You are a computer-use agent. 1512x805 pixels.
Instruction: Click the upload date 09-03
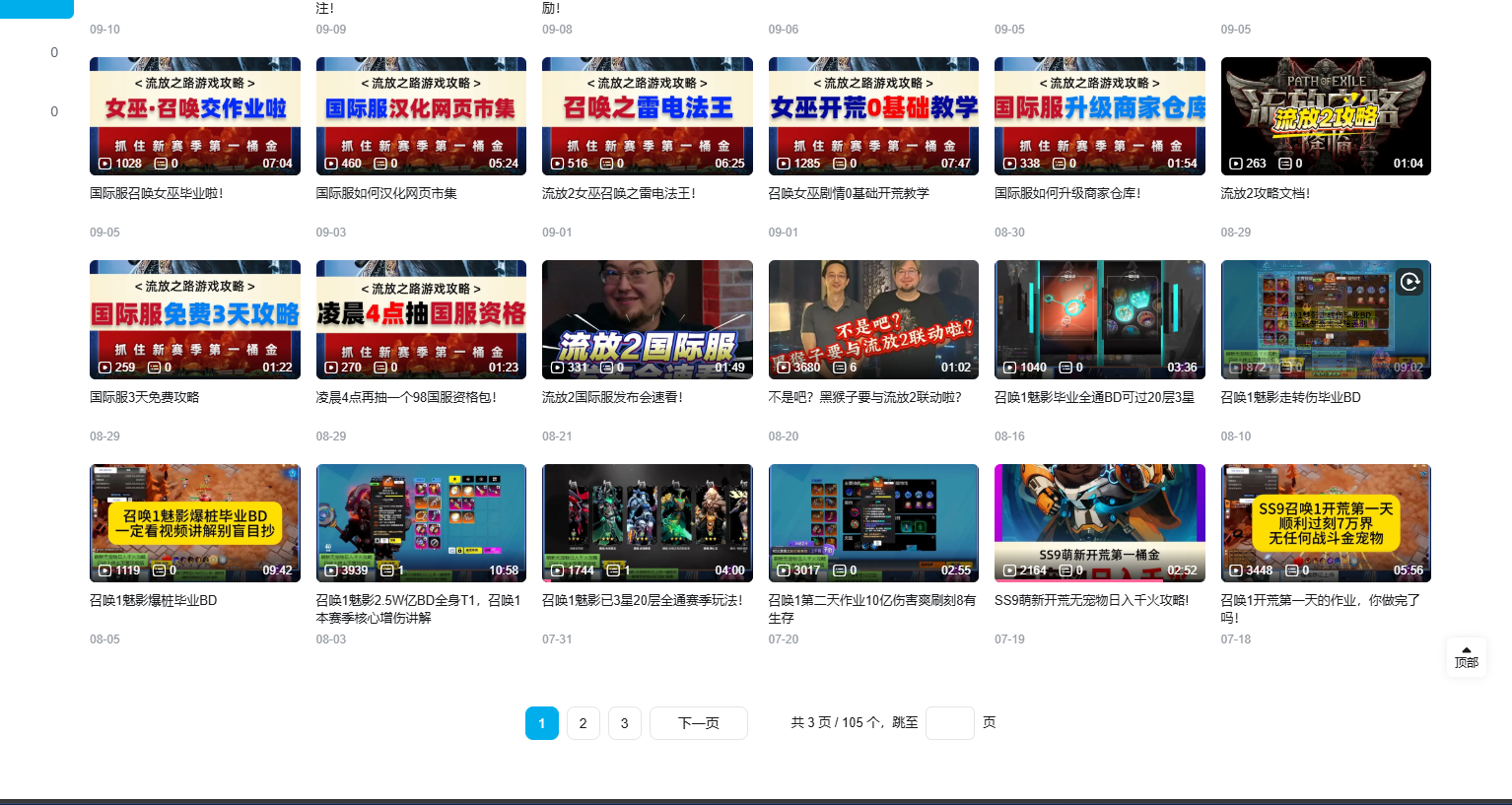(x=331, y=233)
